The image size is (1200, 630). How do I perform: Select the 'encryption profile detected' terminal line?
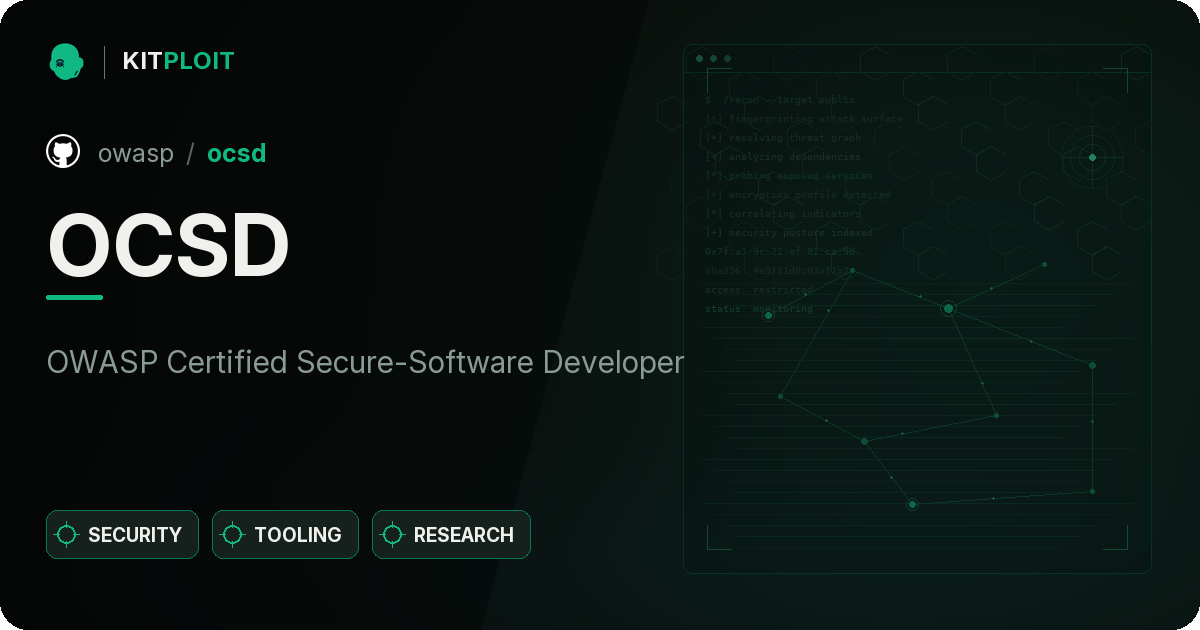pos(798,195)
